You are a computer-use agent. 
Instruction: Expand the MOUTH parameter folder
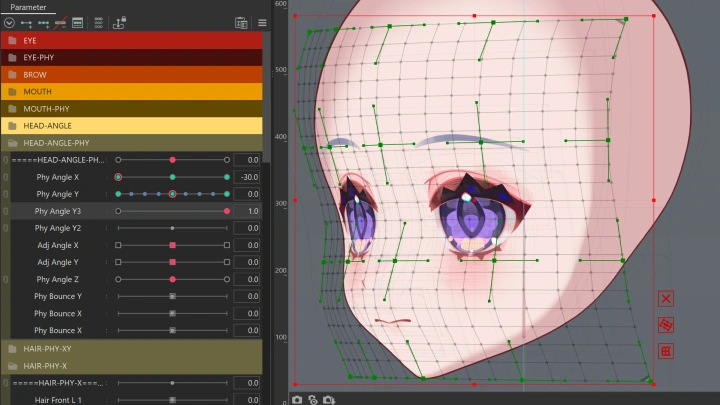(x=12, y=92)
